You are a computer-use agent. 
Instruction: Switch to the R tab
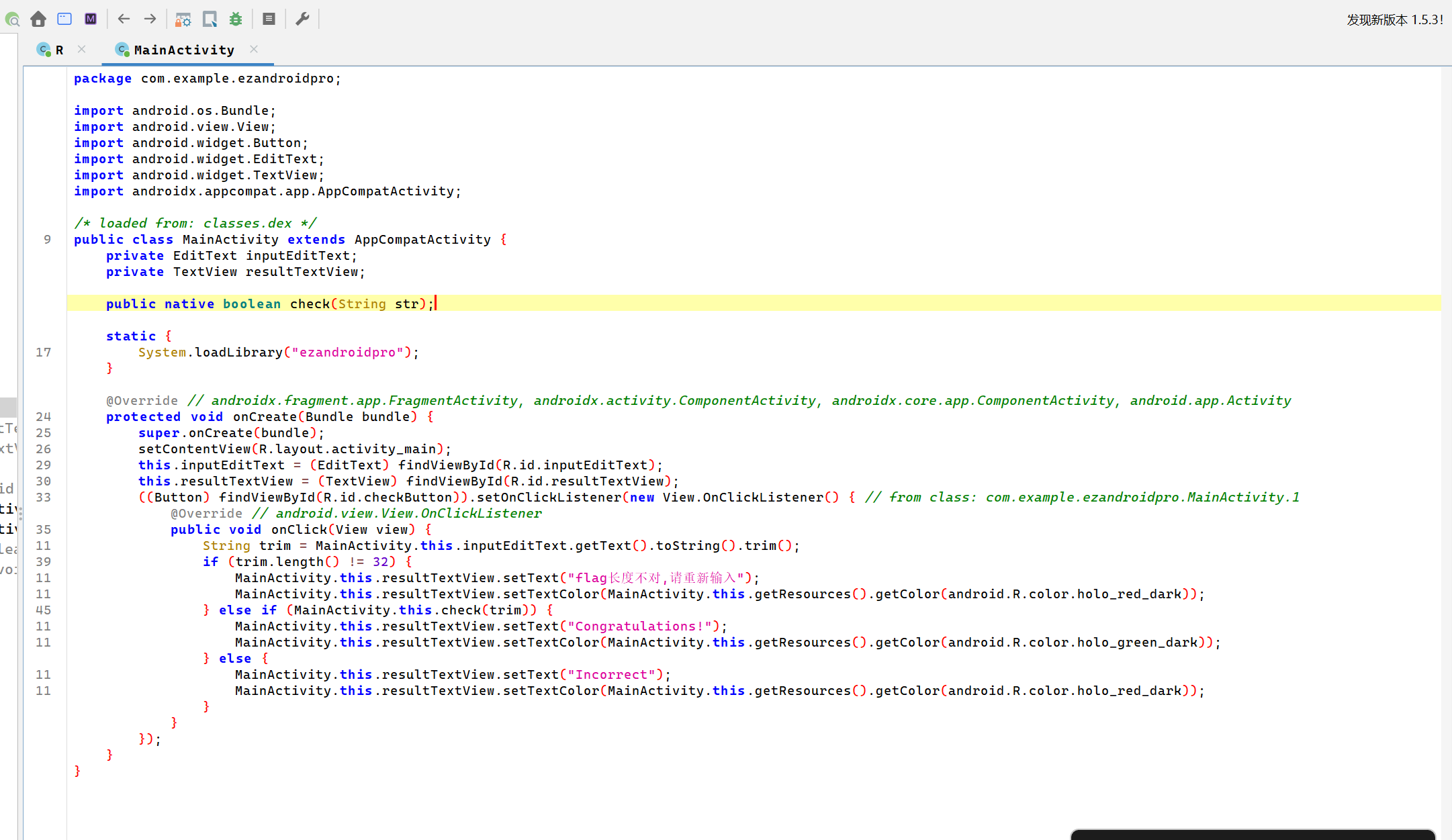point(59,50)
